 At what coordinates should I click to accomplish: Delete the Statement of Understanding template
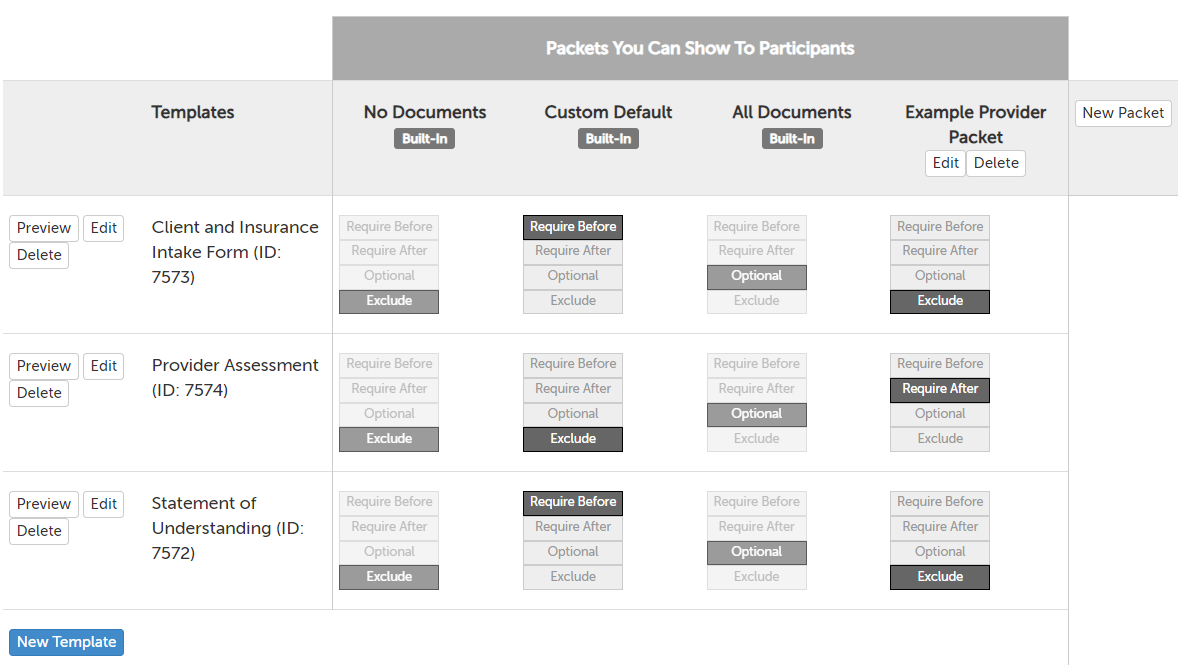coord(38,531)
